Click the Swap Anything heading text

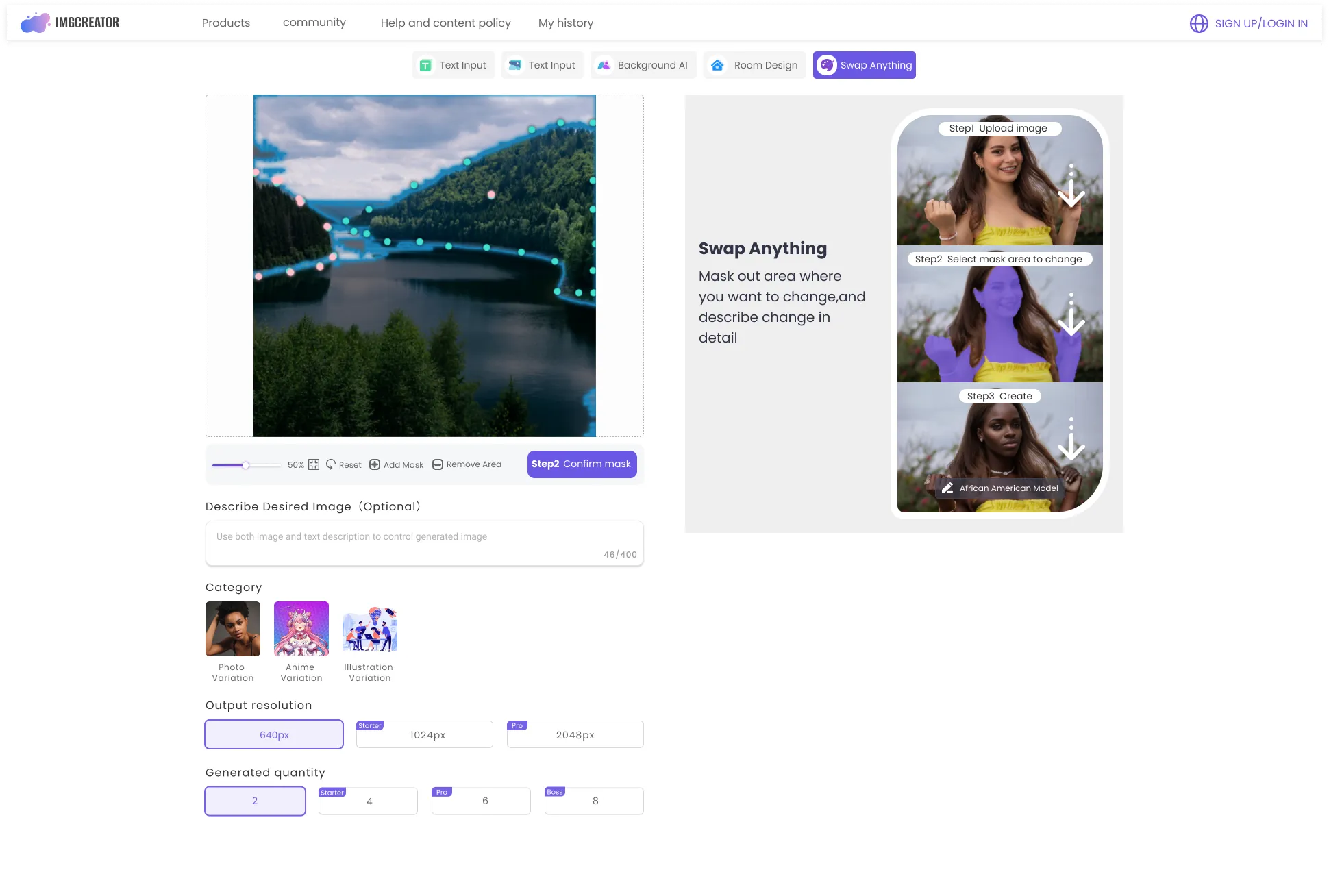[762, 249]
